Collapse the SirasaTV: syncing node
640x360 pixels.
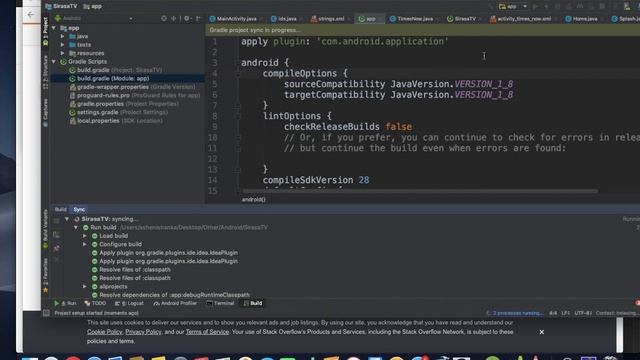coord(67,219)
